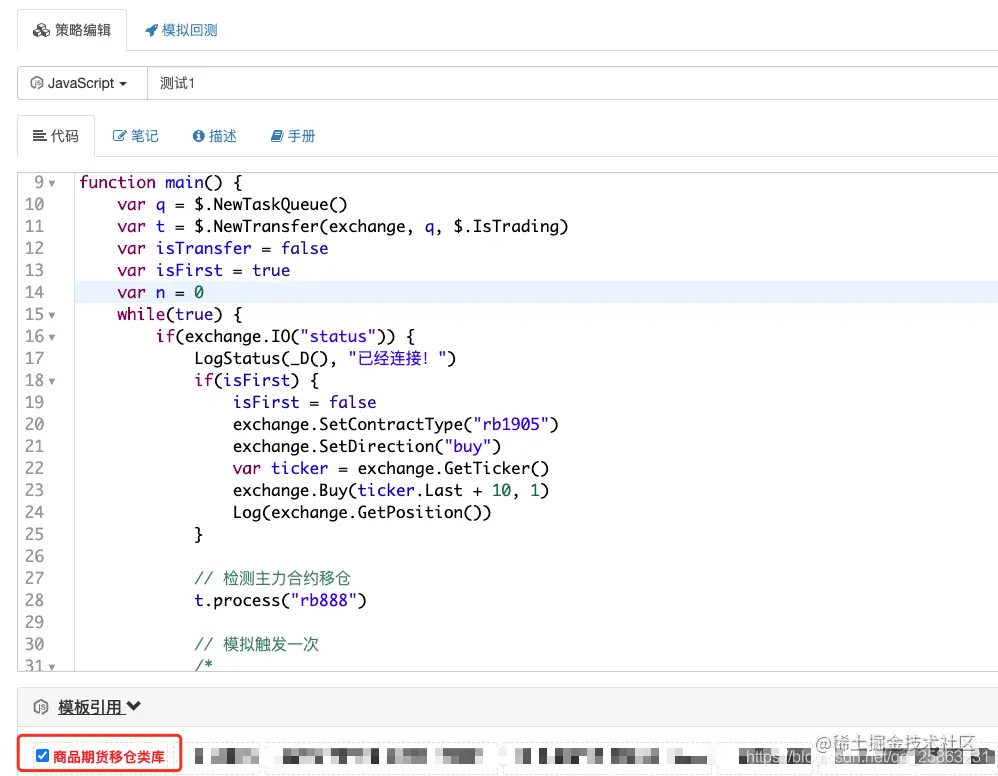Viewport: 998px width, 776px height.
Task: Click line number 14 in the gutter
Action: click(x=34, y=292)
